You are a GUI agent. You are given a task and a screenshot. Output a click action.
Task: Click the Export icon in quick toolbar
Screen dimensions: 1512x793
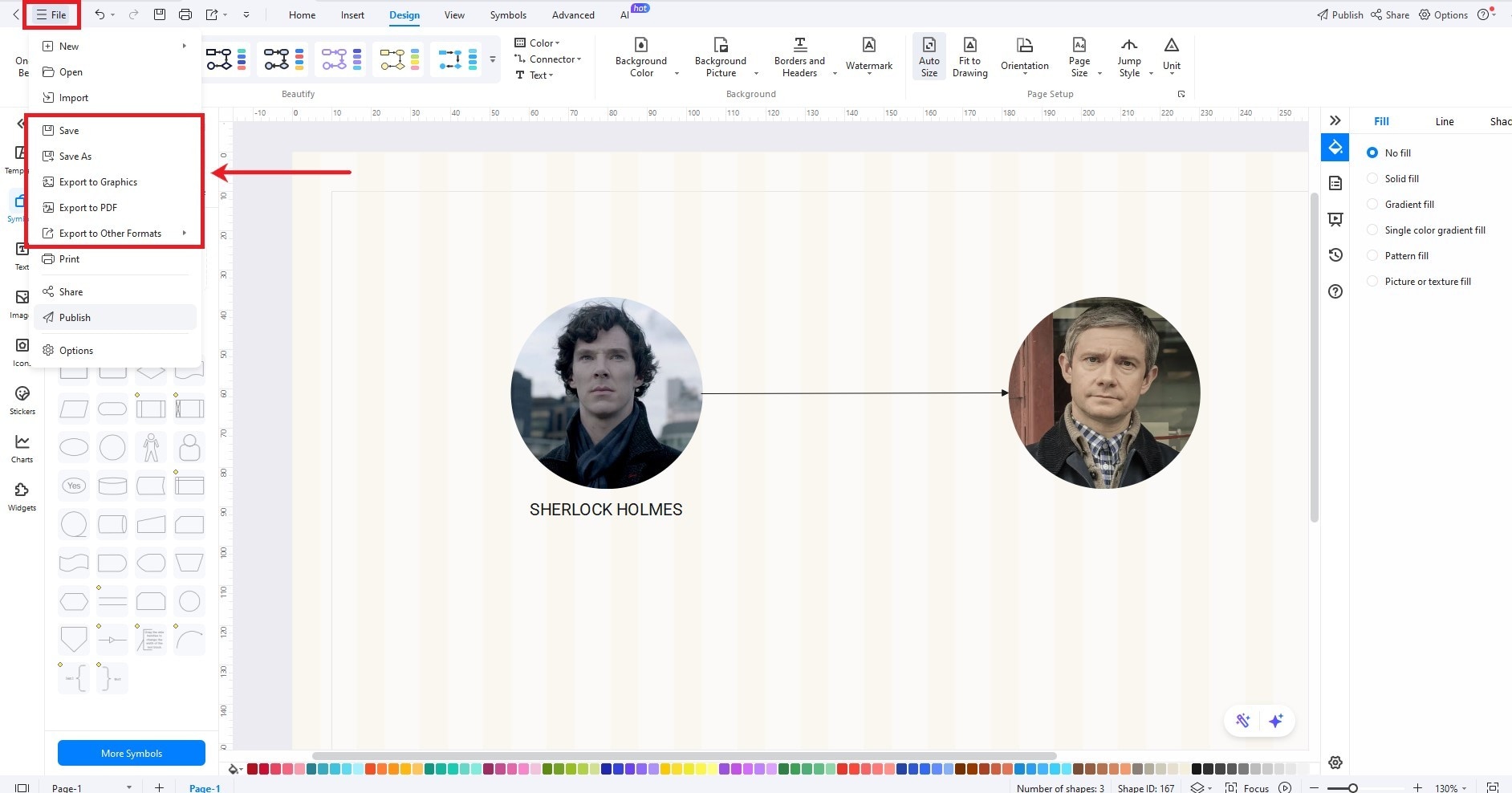pyautogui.click(x=212, y=14)
